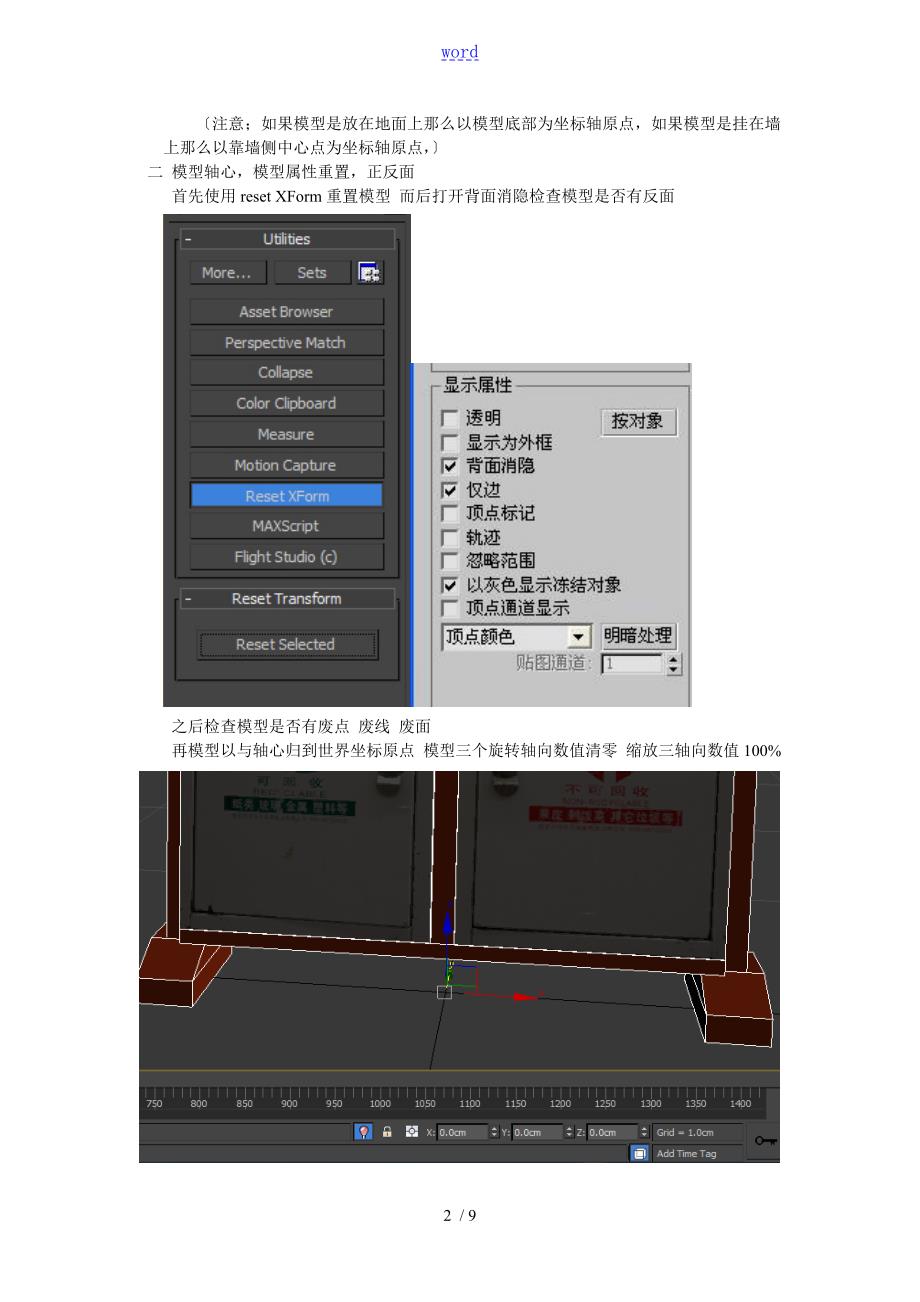Toggle the selection lock padlock icon

(387, 1132)
